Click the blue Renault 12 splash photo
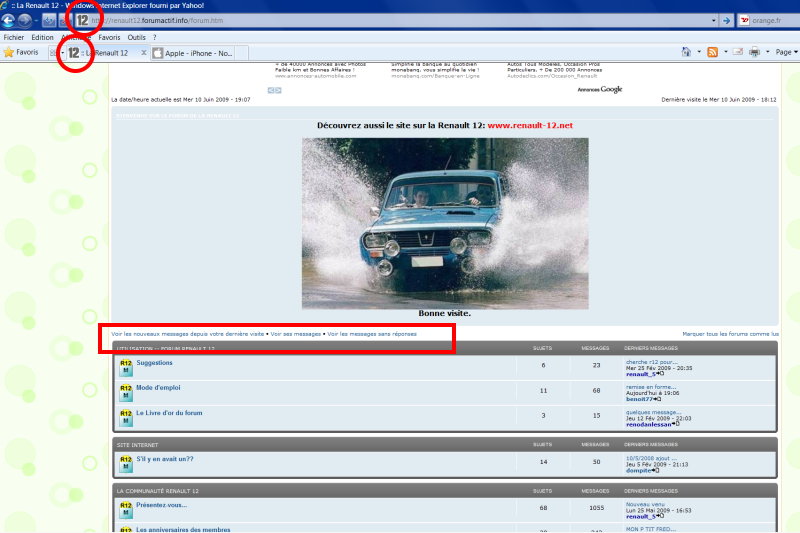The width and height of the screenshot is (800, 533). pos(445,223)
